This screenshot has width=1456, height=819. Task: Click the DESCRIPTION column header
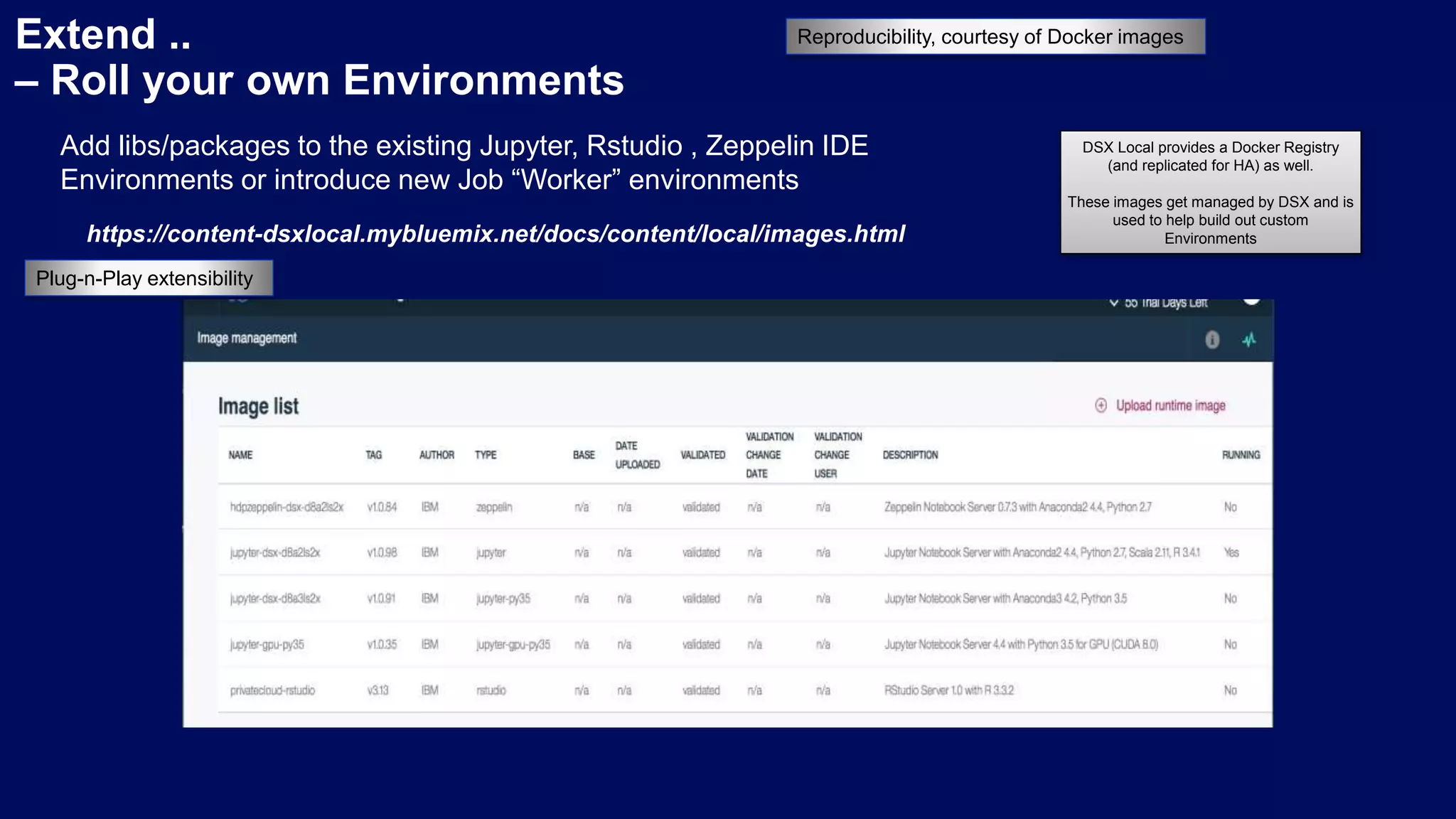pyautogui.click(x=910, y=455)
